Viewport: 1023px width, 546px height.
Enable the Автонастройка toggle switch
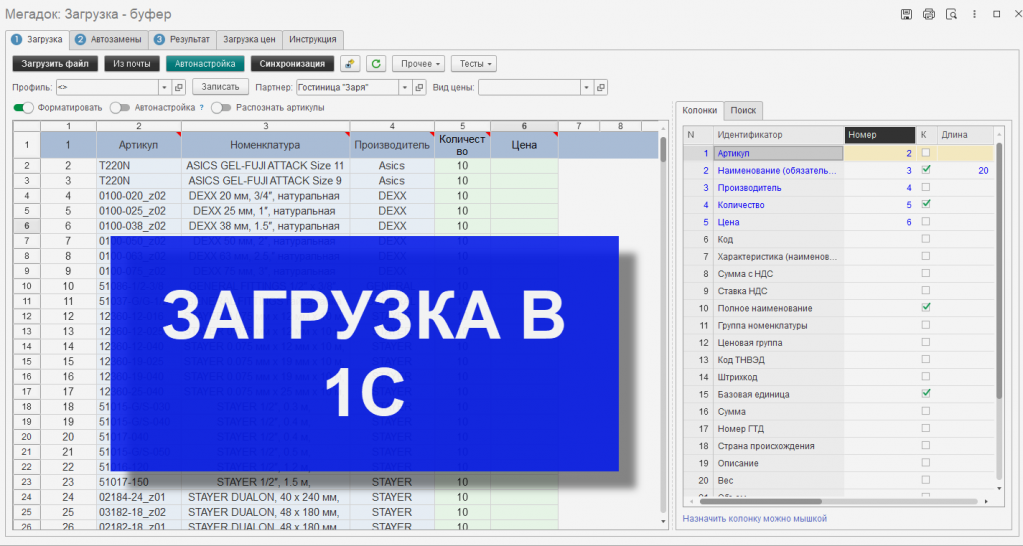[x=120, y=108]
